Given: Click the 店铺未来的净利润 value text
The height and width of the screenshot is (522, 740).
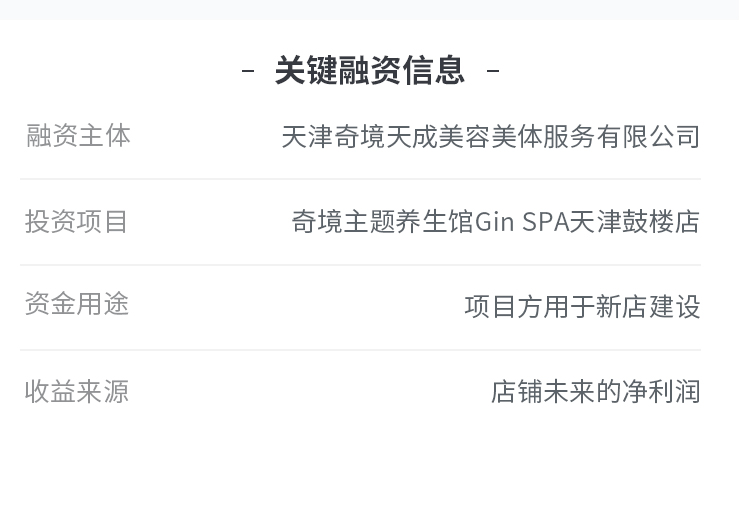Looking at the screenshot, I should coord(595,392).
